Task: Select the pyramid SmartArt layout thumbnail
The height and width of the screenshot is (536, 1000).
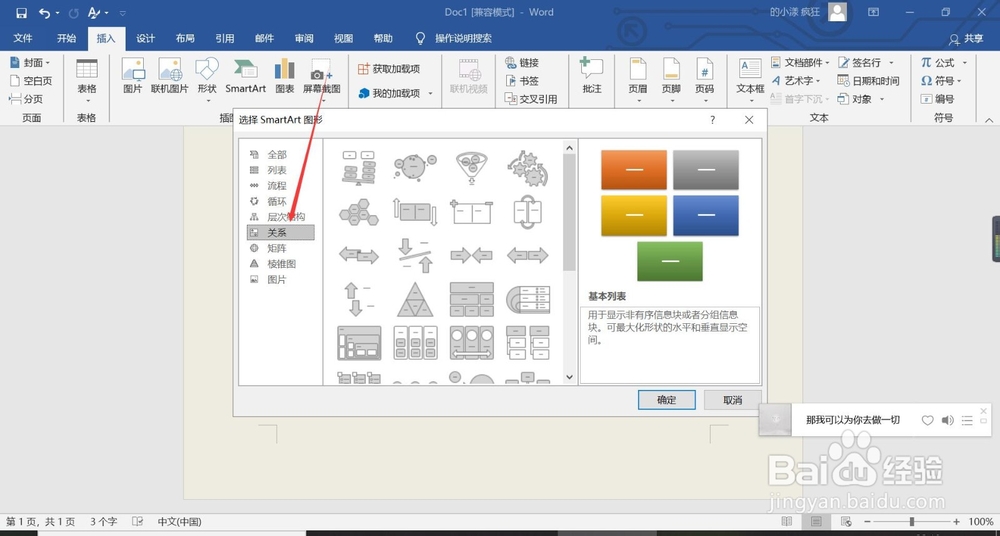Action: (x=415, y=299)
